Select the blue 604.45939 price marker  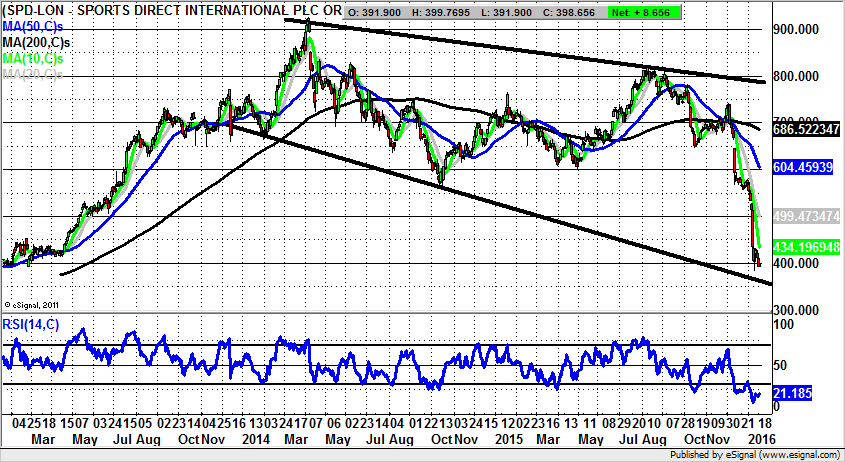point(802,168)
